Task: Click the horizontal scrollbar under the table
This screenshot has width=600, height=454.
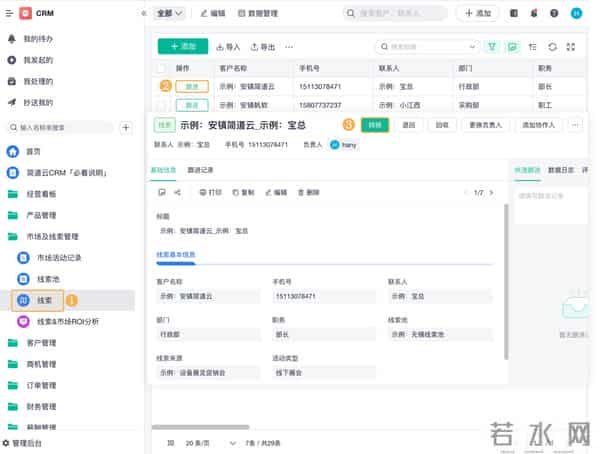Action: [x=201, y=427]
